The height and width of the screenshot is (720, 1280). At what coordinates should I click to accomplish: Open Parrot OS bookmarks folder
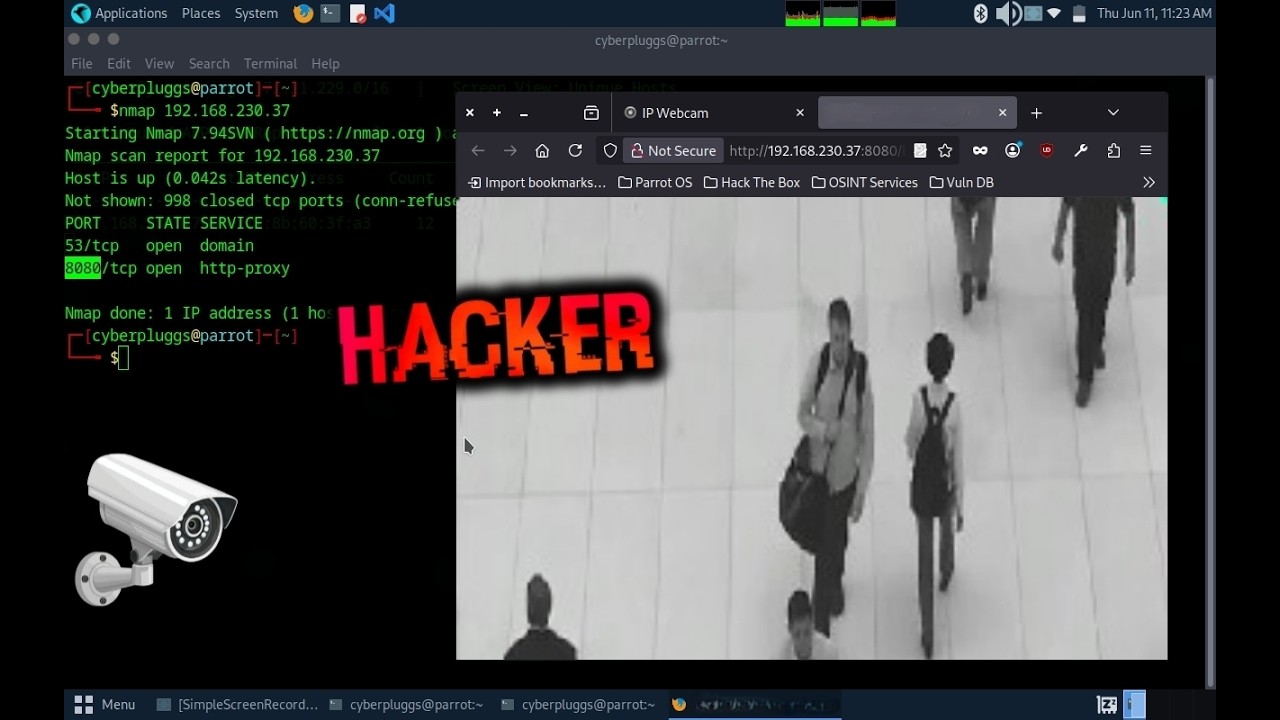tap(655, 182)
